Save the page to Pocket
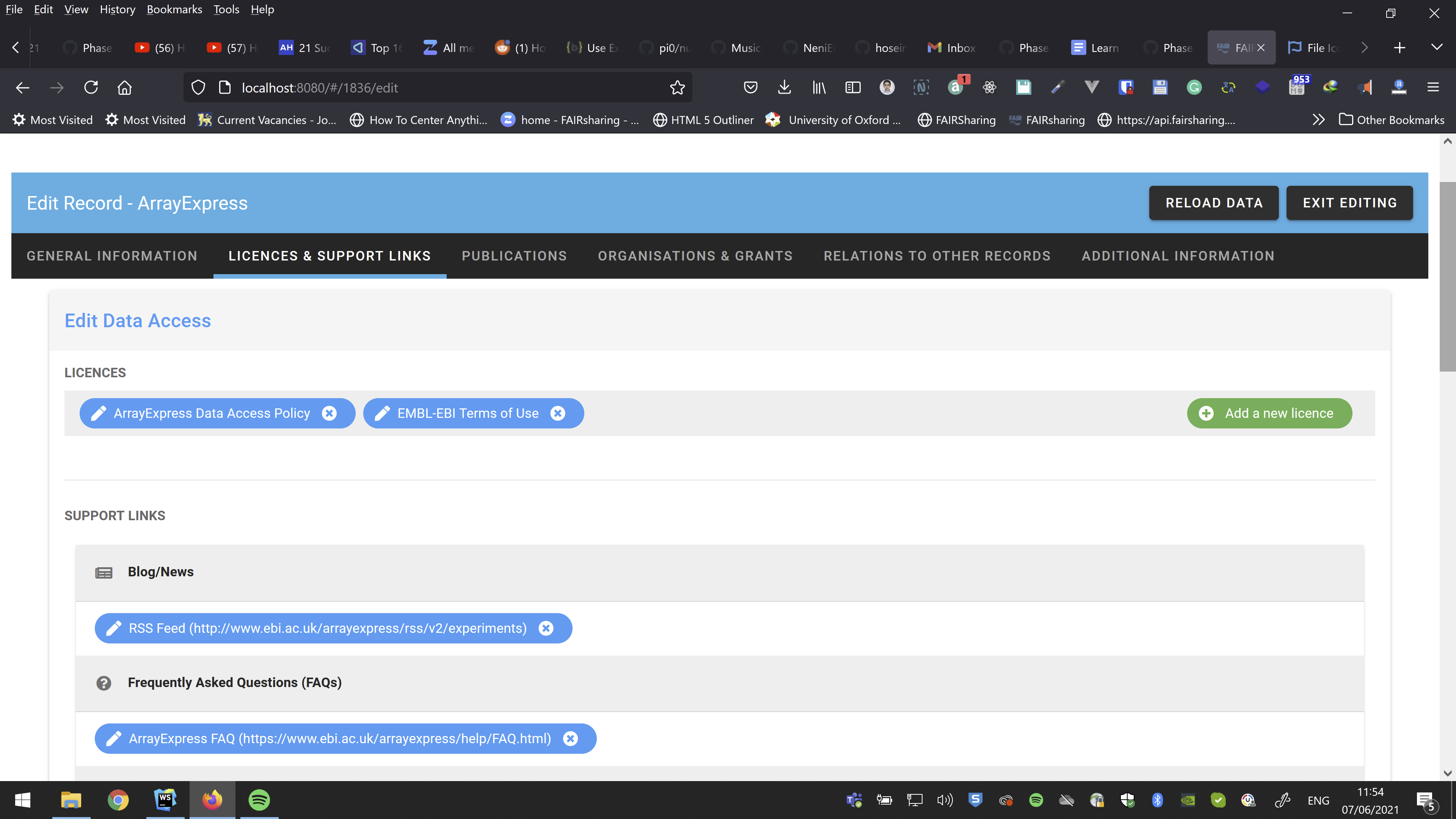 tap(751, 88)
